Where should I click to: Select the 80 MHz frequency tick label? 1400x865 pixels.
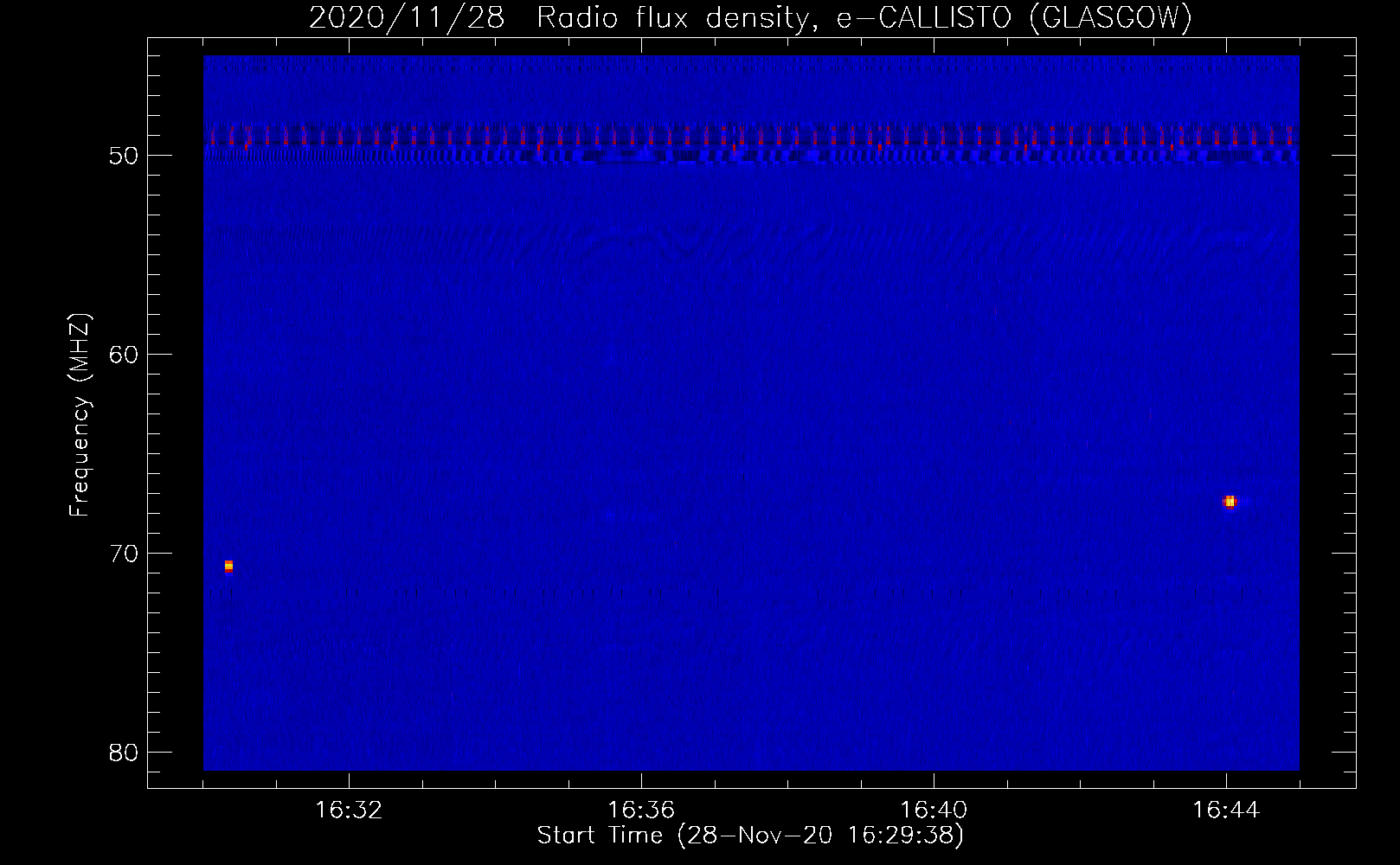click(124, 753)
